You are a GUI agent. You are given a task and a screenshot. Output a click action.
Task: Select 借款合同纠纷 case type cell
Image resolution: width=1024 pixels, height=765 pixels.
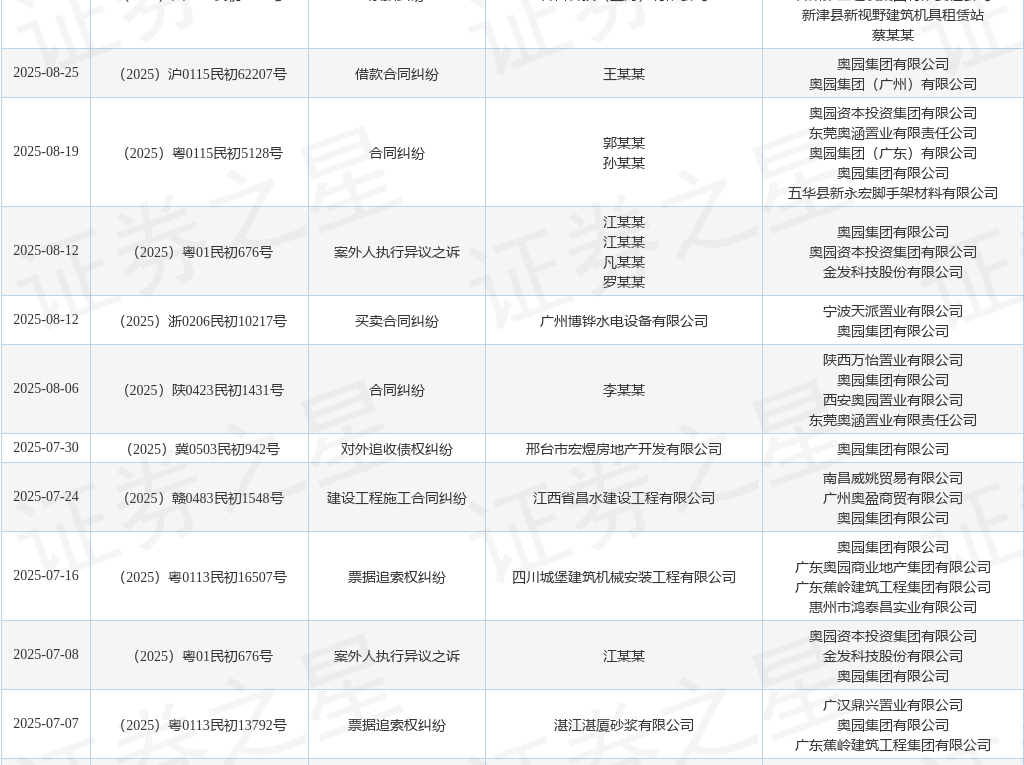[x=396, y=74]
